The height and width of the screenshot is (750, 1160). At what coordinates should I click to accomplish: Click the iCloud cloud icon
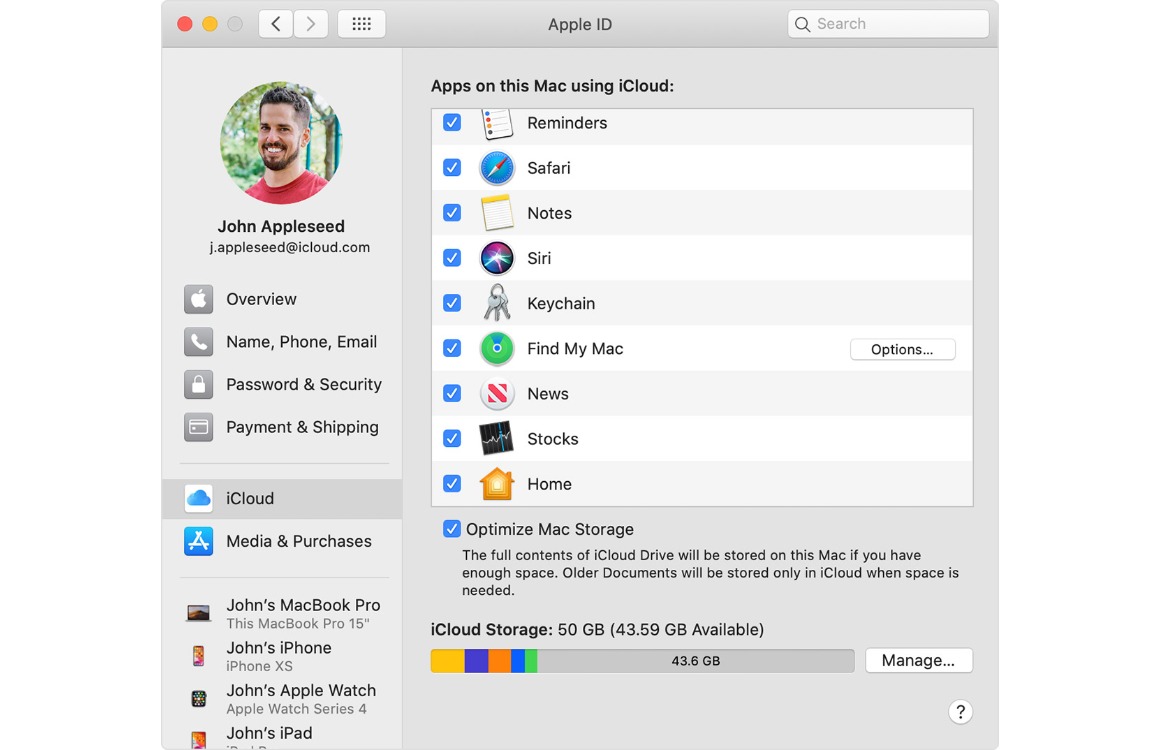(x=198, y=499)
